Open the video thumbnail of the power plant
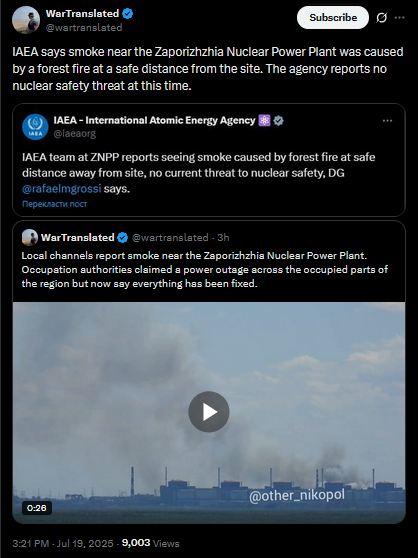The image size is (418, 558). [x=209, y=413]
